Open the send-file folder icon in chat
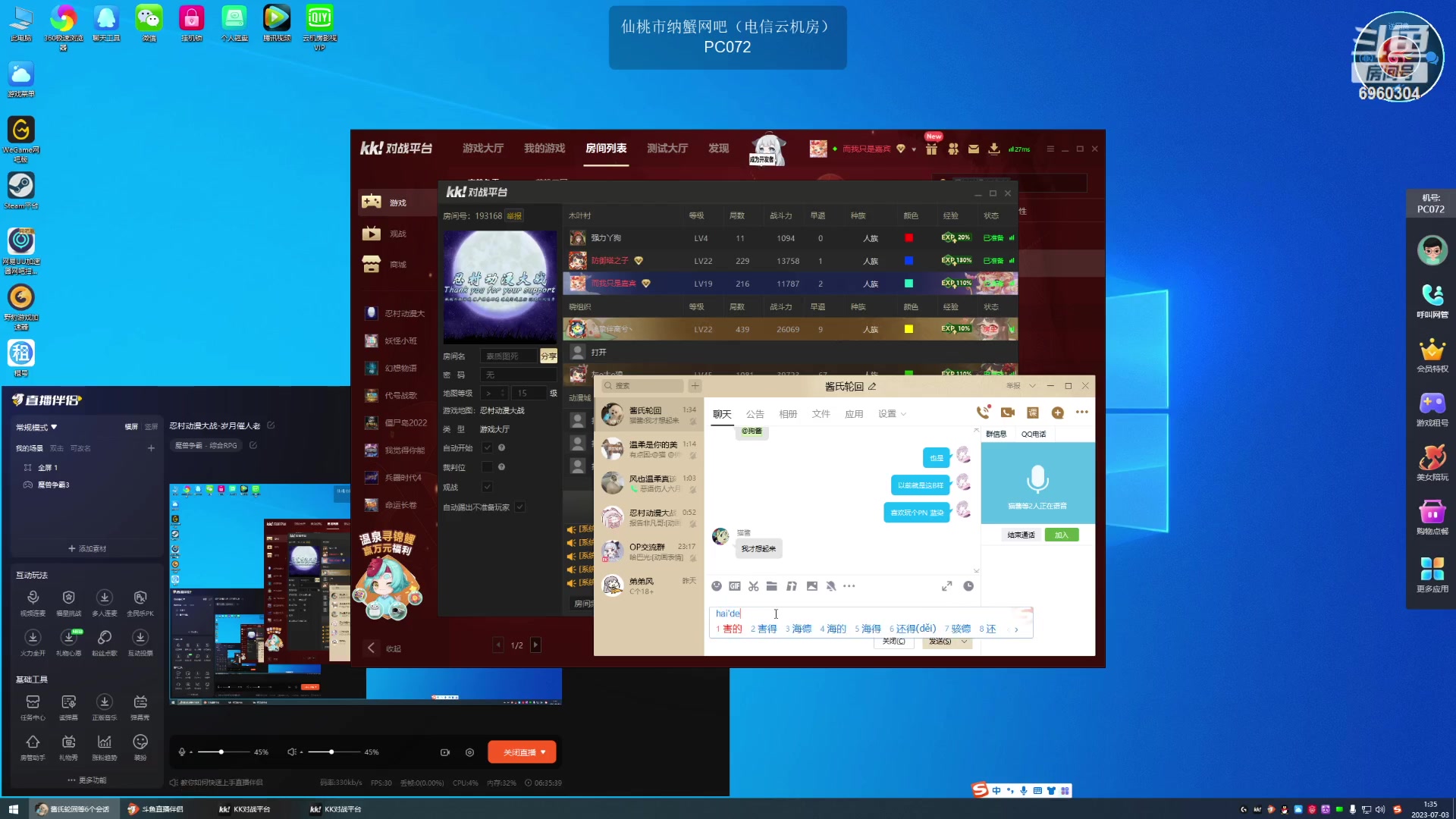The image size is (1456, 819). tap(771, 586)
